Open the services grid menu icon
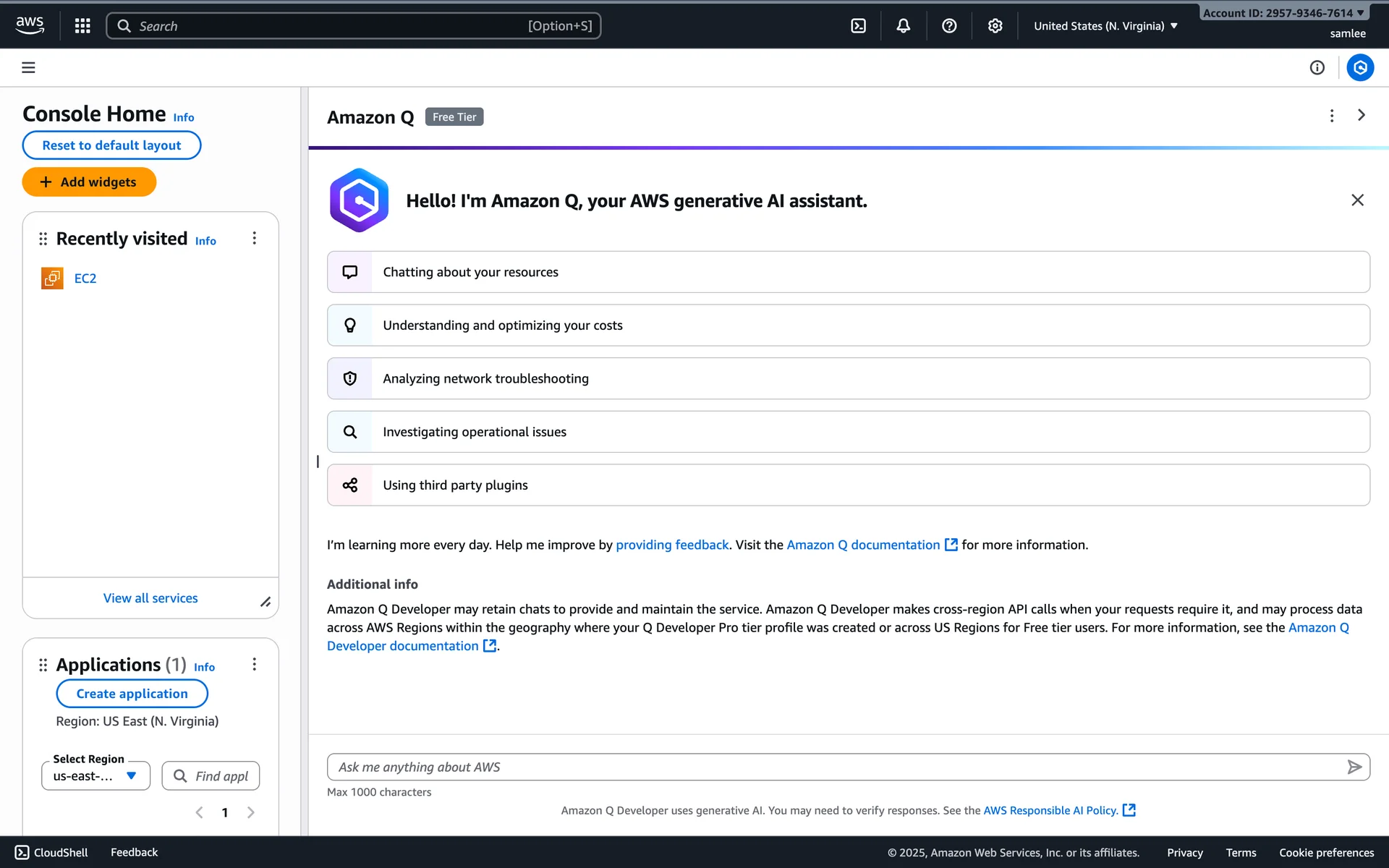Screen dimensions: 1389x868 82,26
